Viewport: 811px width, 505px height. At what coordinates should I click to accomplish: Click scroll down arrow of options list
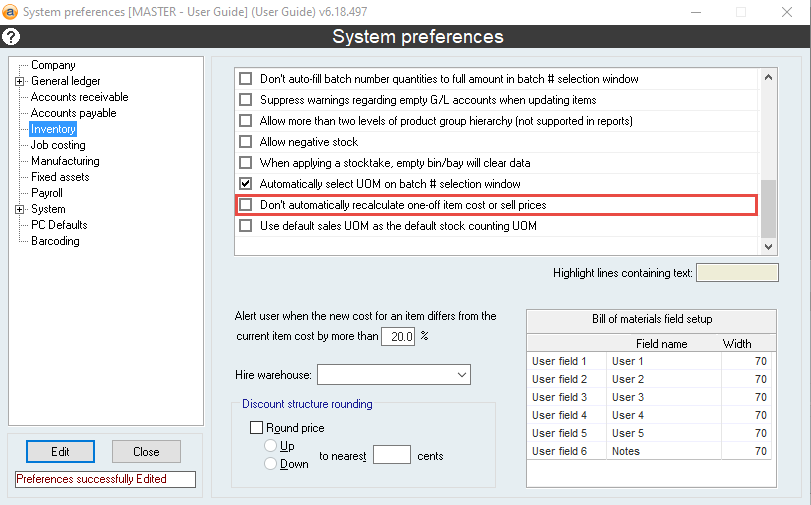coord(768,247)
